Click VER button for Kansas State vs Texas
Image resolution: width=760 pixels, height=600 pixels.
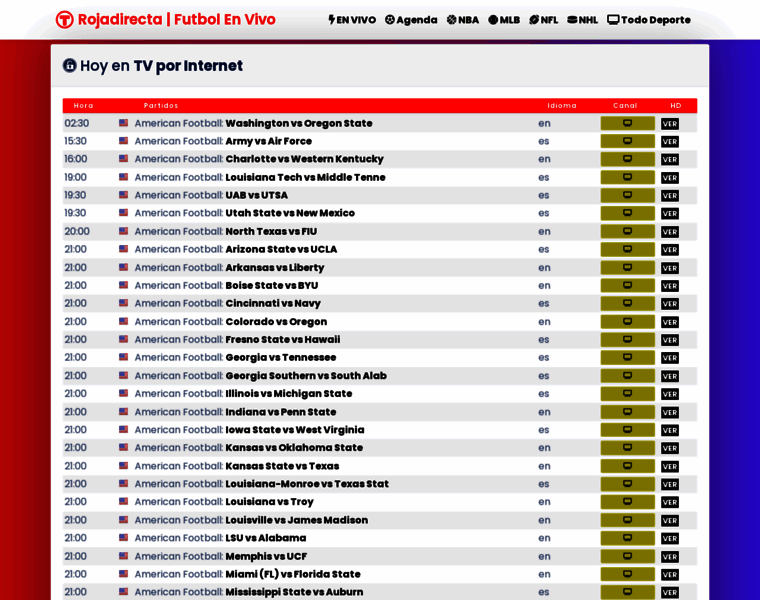click(670, 466)
